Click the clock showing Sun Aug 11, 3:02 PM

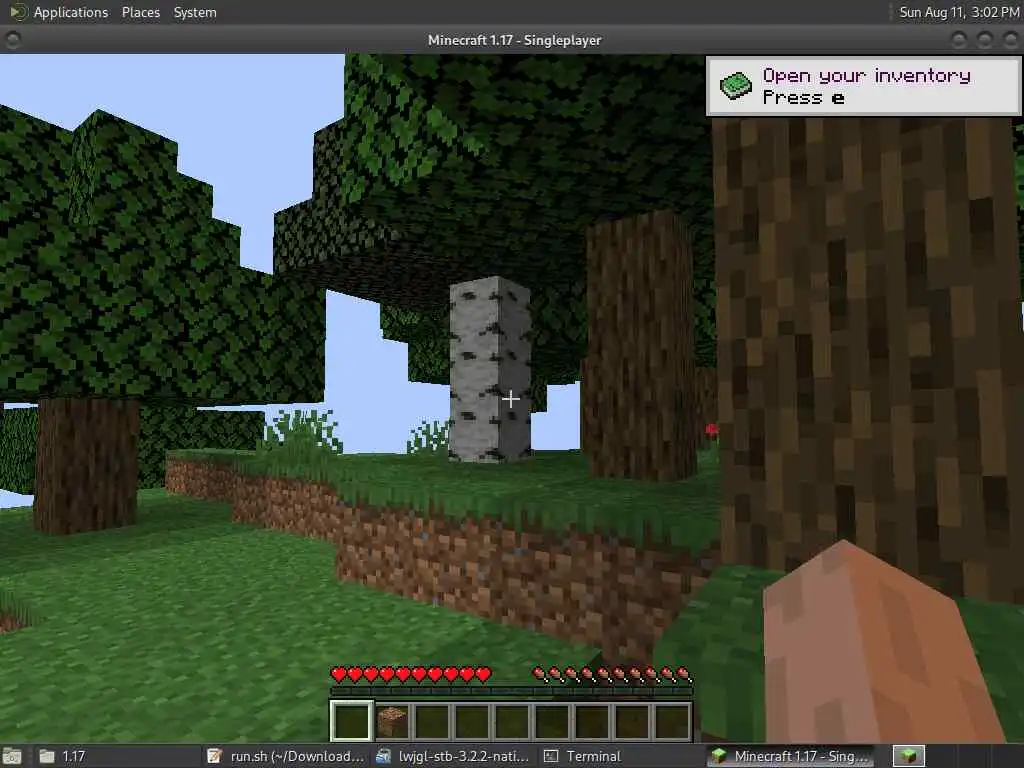pyautogui.click(x=959, y=12)
